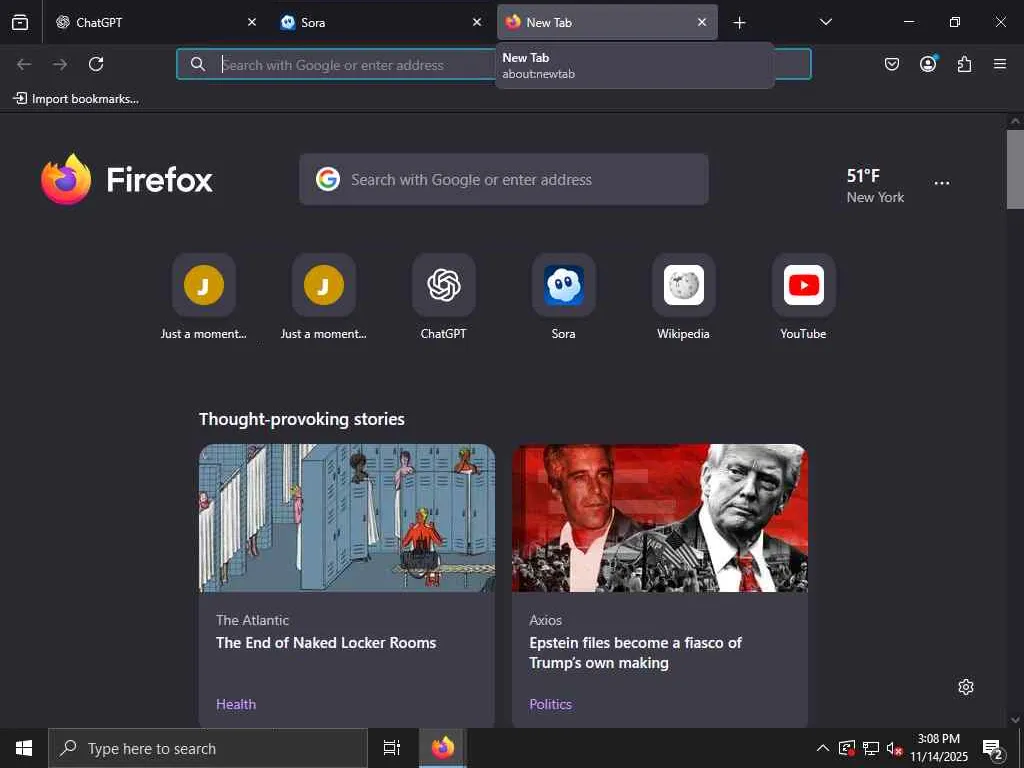
Task: Open the Politics topic link
Action: point(551,704)
